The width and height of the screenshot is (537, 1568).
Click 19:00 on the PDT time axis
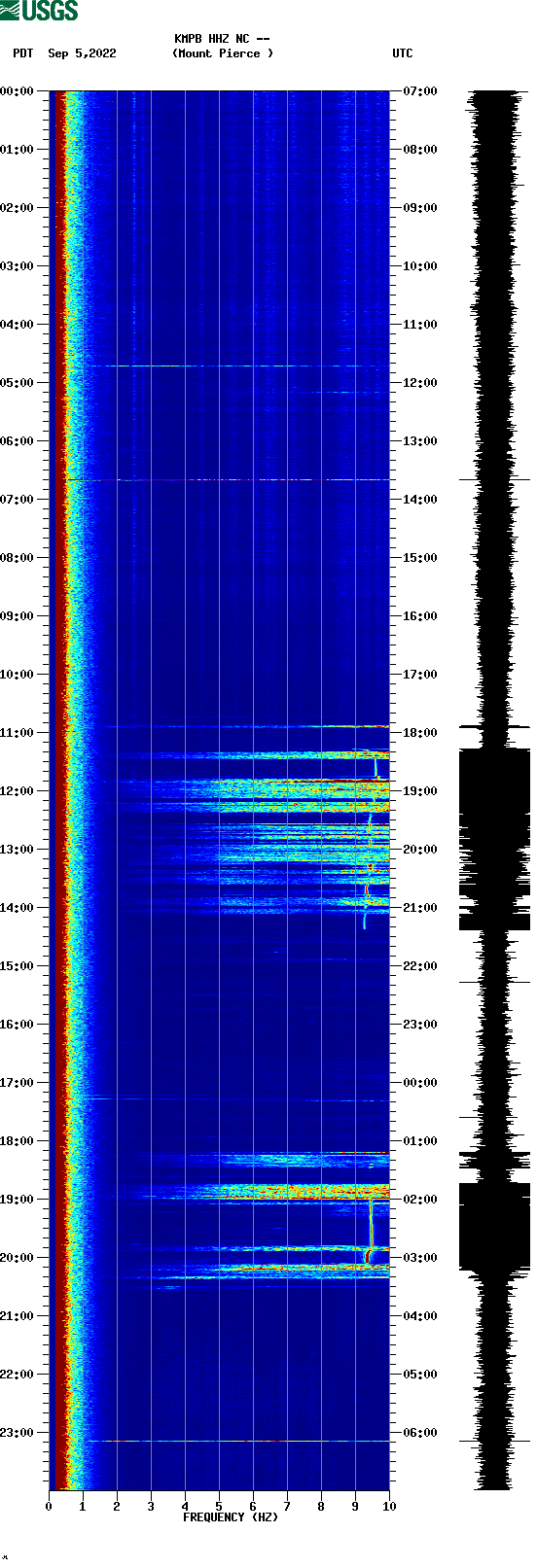[x=18, y=1200]
